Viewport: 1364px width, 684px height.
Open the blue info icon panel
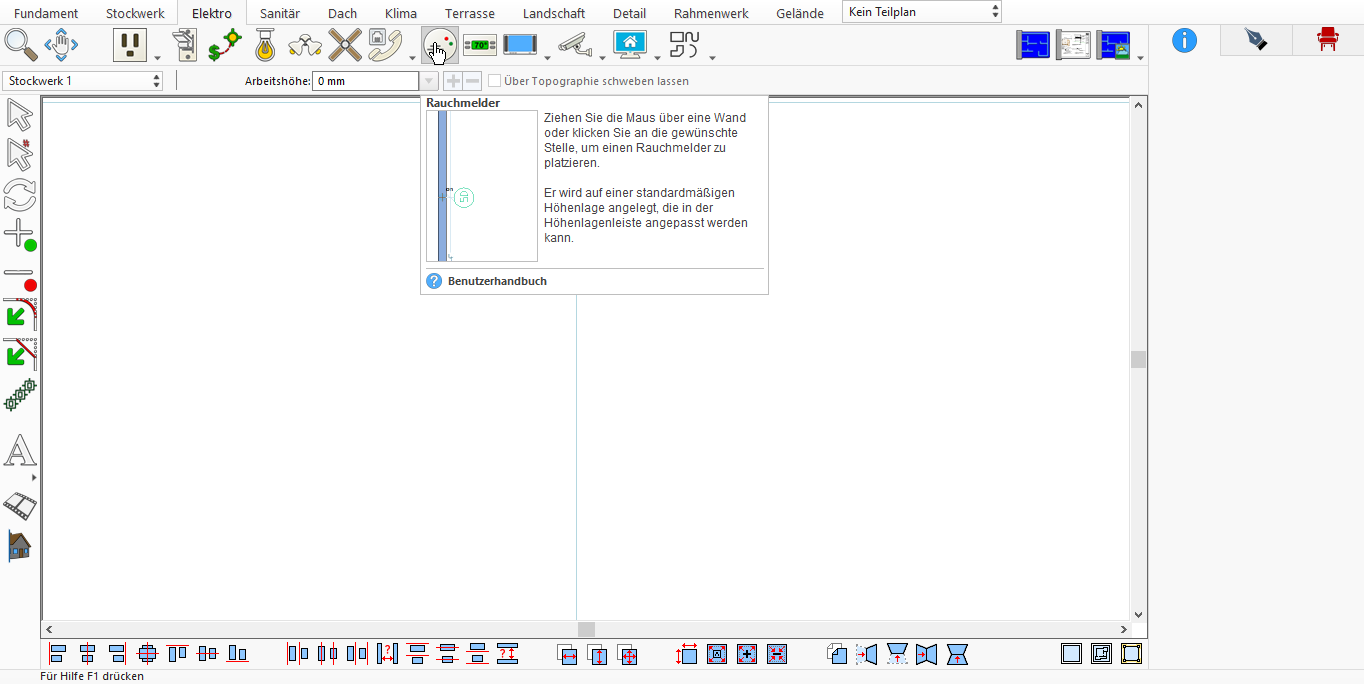pos(1184,40)
